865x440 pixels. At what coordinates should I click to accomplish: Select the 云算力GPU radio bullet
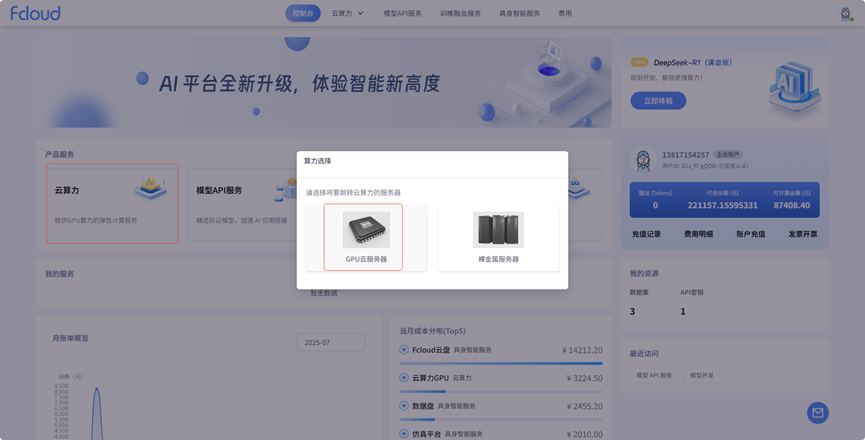tap(404, 378)
